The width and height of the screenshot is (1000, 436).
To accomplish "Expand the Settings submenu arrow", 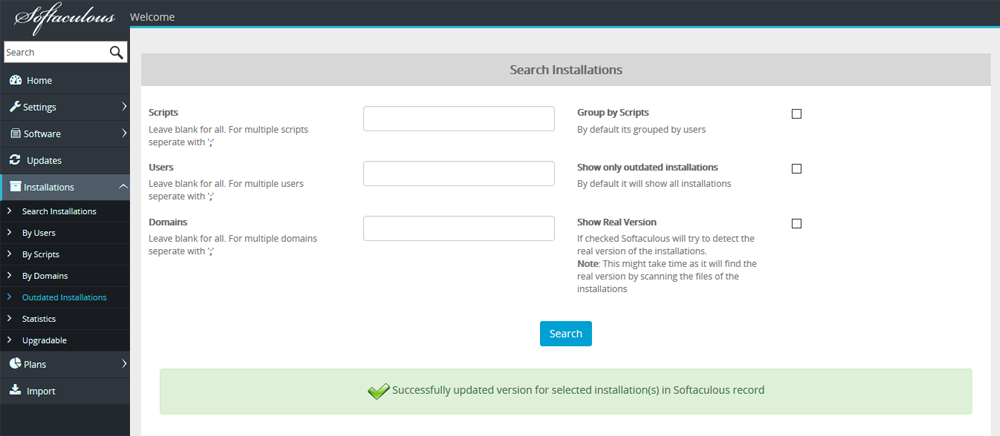I will (124, 107).
